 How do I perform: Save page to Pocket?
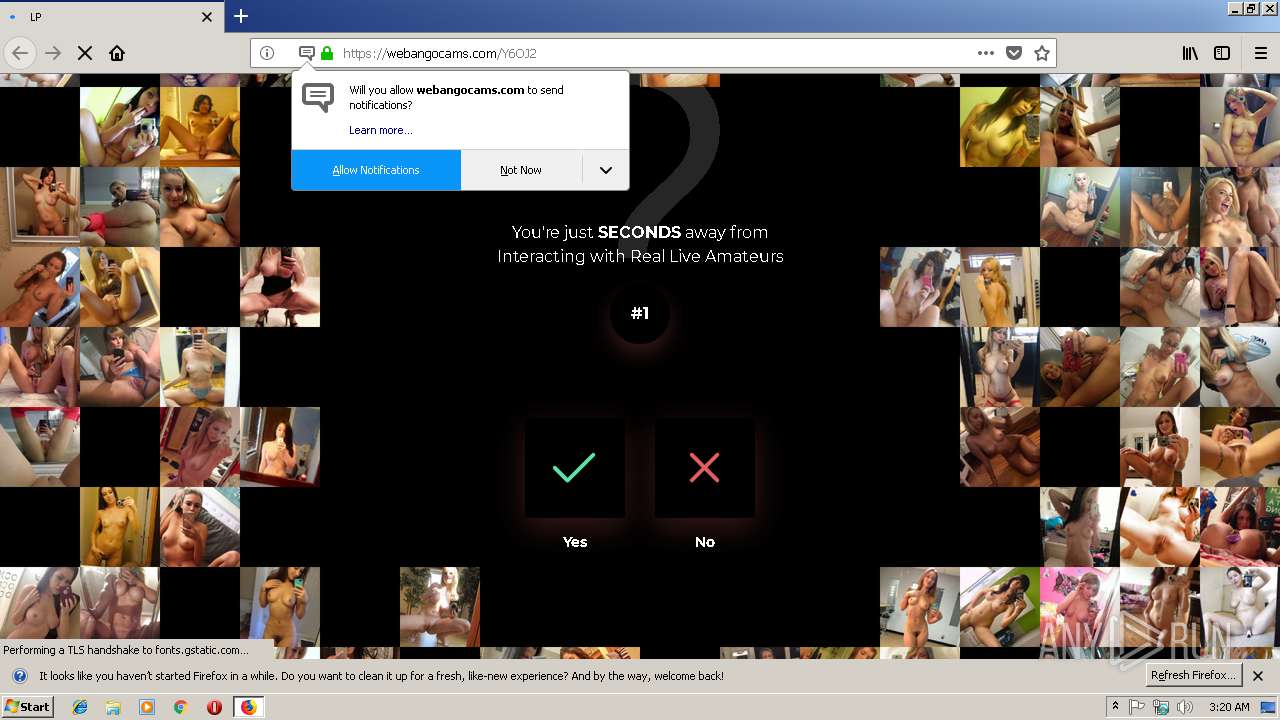(1014, 53)
